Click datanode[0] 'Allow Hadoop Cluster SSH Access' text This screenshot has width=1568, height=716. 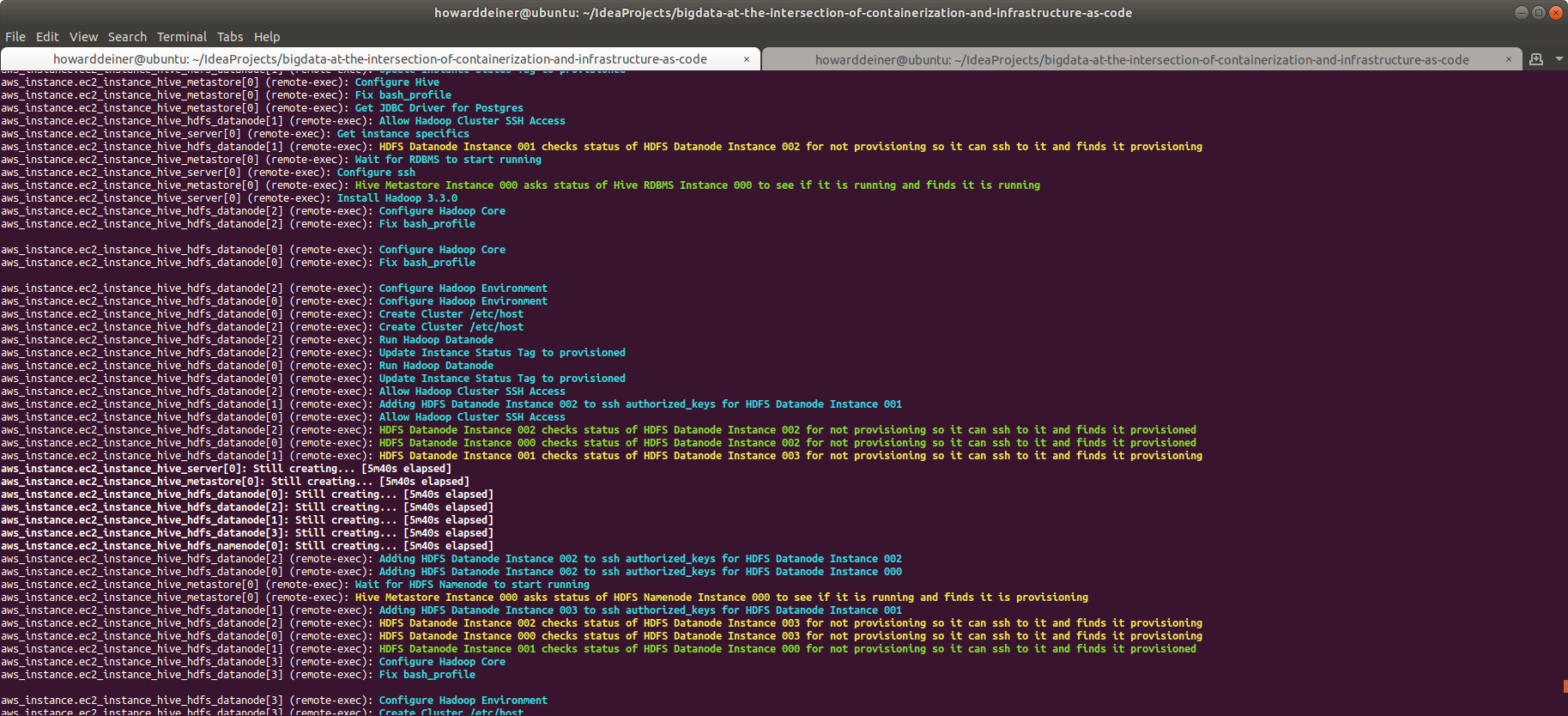tap(472, 417)
